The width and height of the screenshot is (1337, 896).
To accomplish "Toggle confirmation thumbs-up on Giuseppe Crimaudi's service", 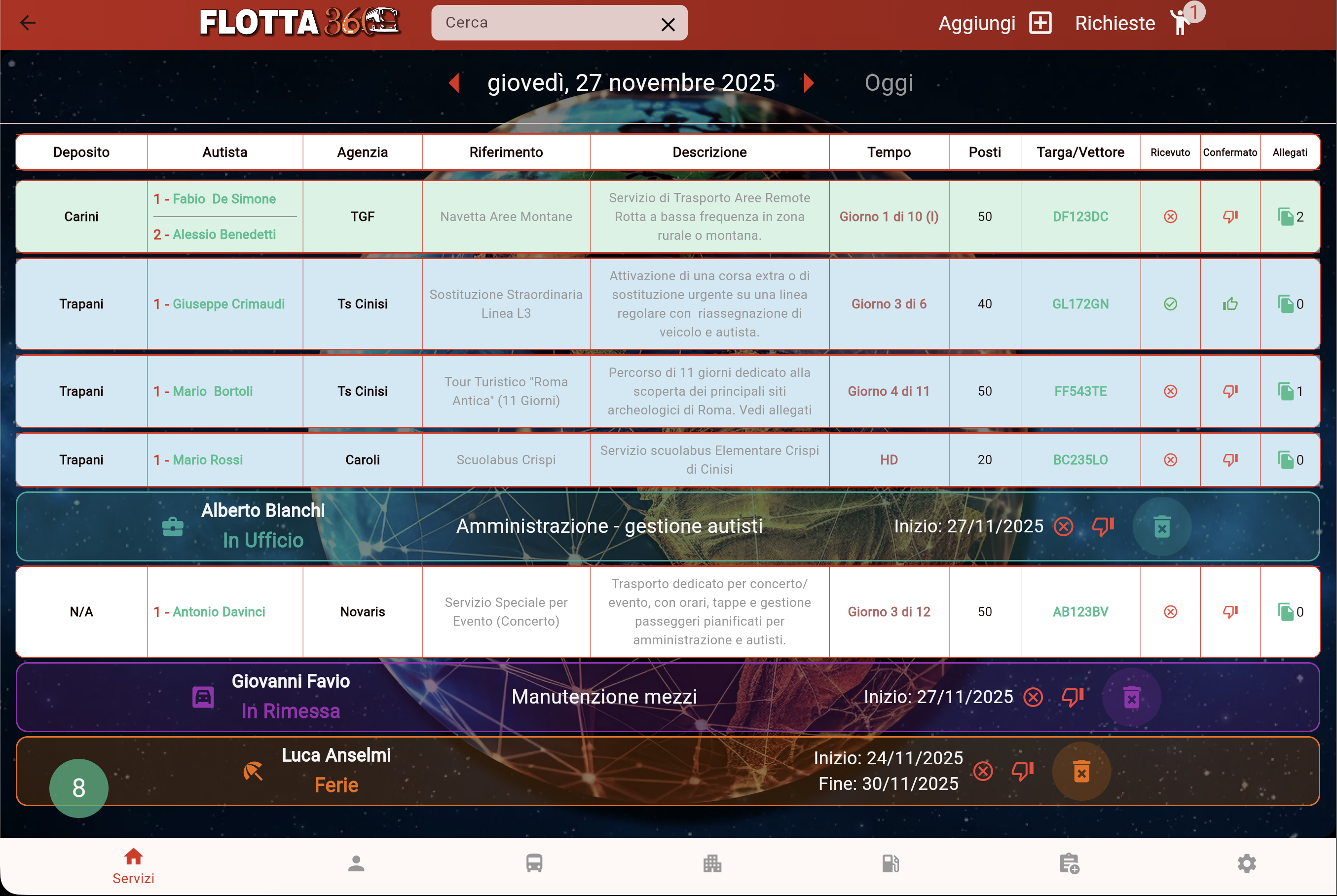I will [x=1230, y=304].
